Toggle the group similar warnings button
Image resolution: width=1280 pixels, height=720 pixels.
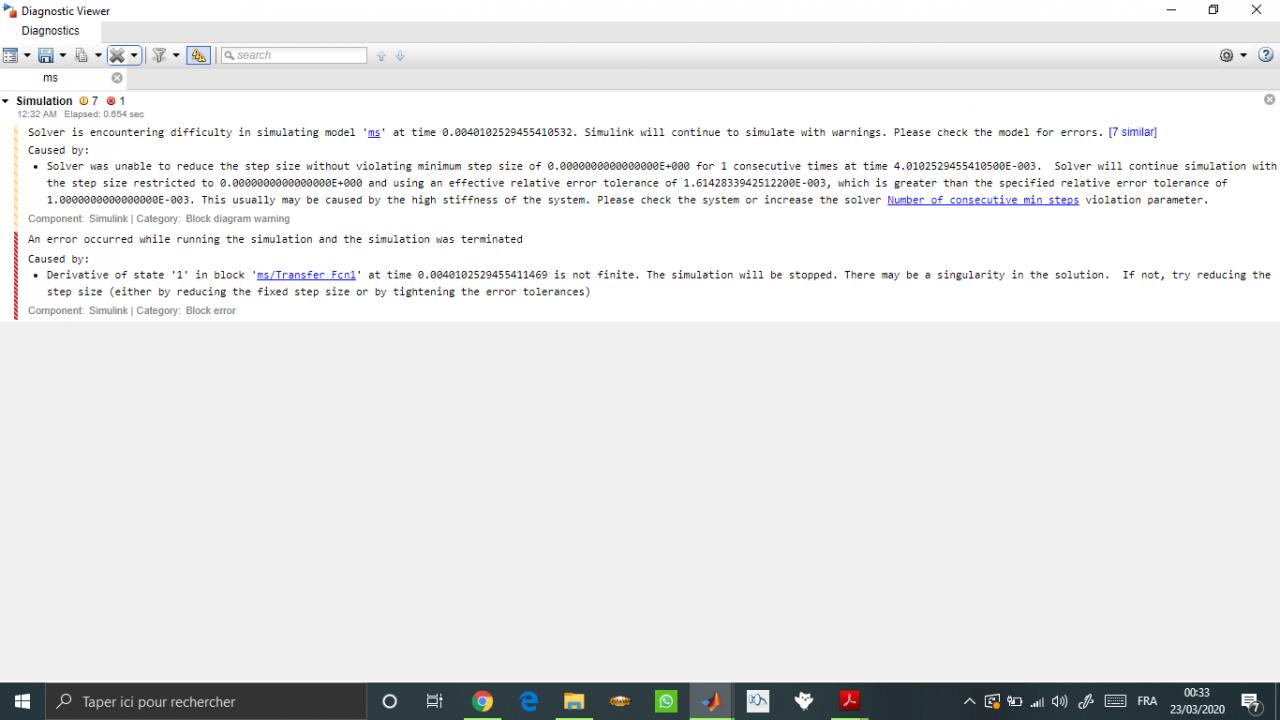coord(198,55)
